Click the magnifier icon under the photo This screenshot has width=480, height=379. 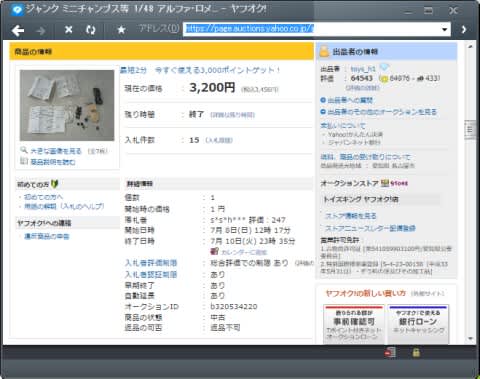24,150
